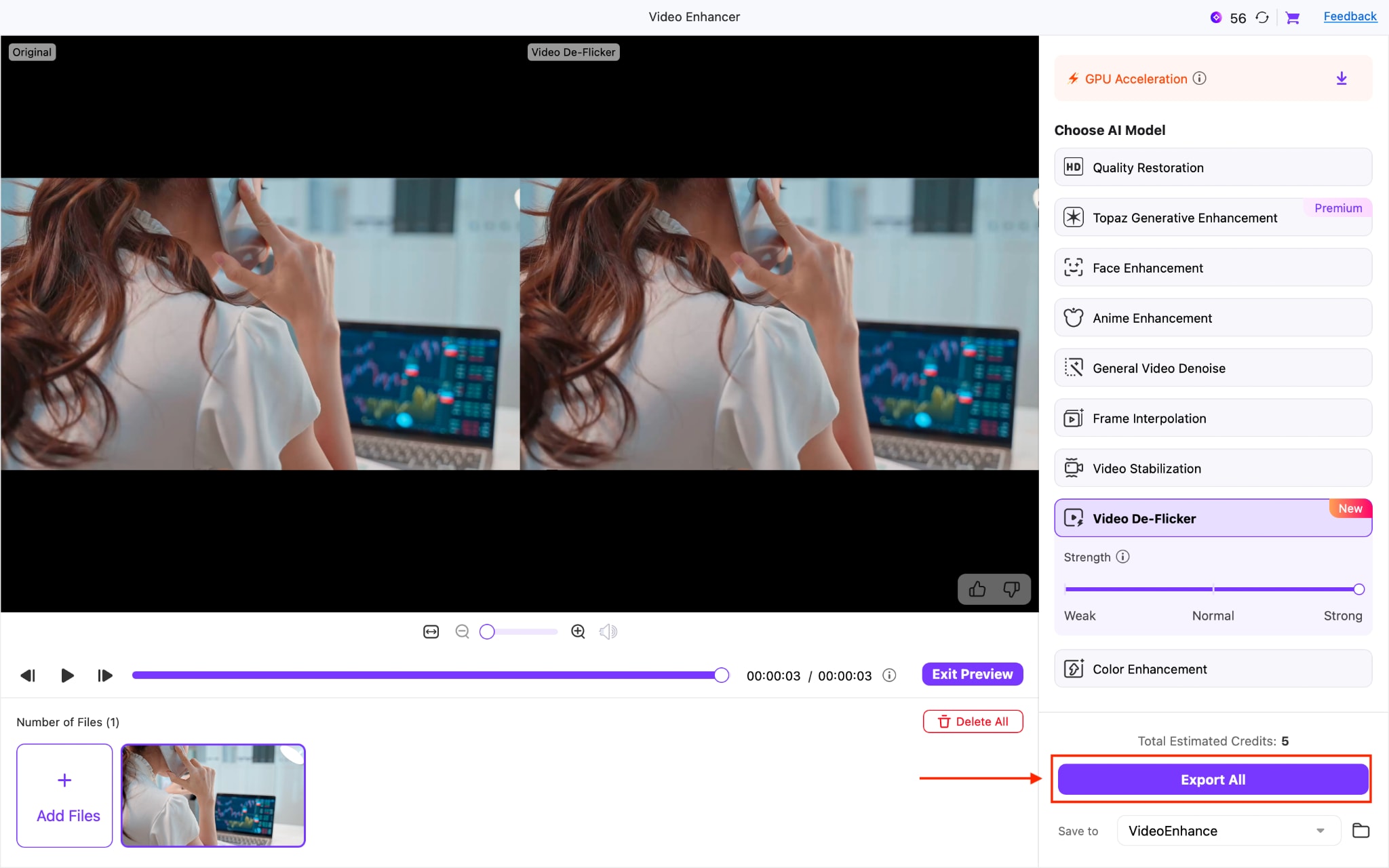Click Exit Preview button
The width and height of the screenshot is (1389, 868).
972,674
